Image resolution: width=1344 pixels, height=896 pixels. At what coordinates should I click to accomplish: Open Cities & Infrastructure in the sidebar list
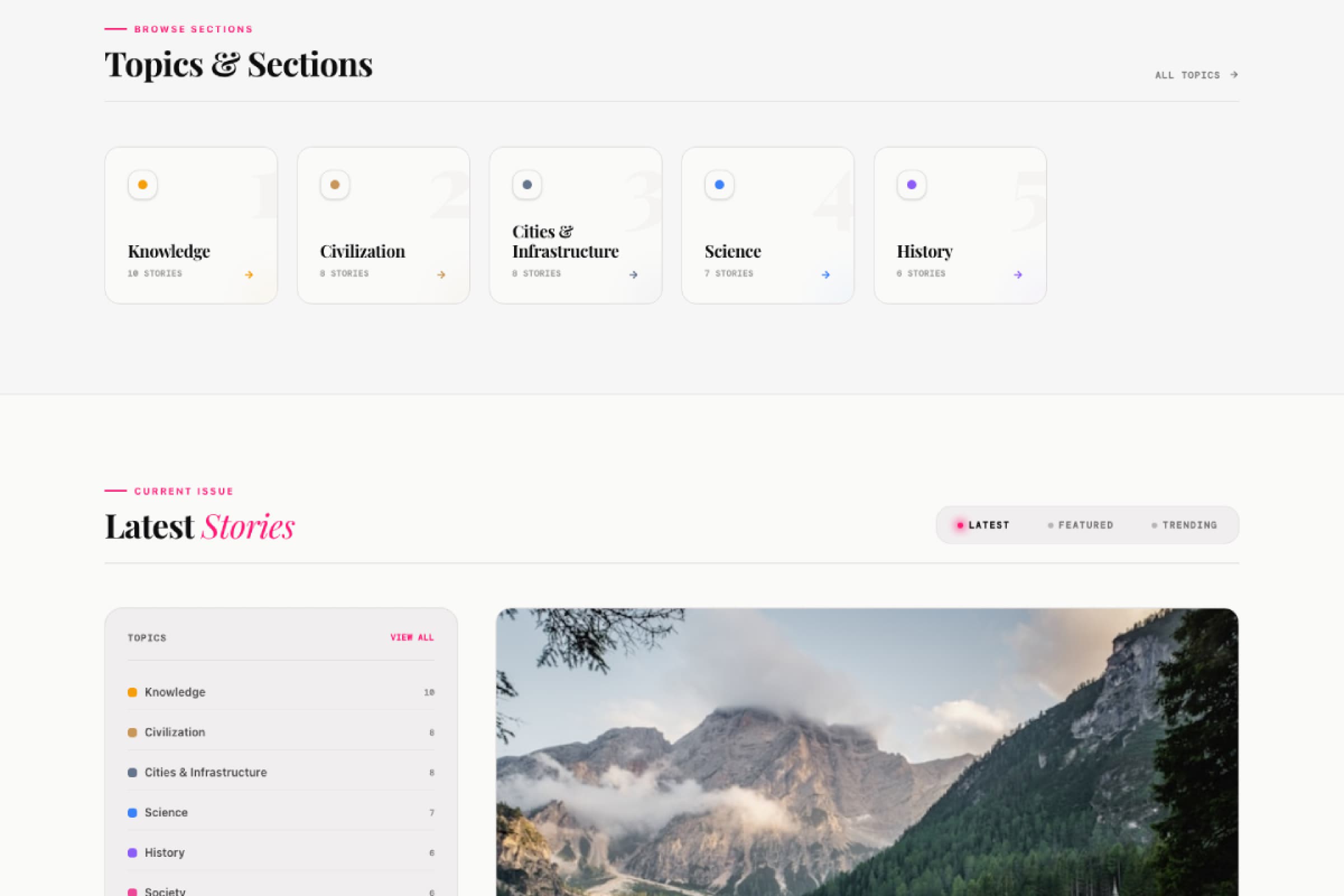pos(281,772)
